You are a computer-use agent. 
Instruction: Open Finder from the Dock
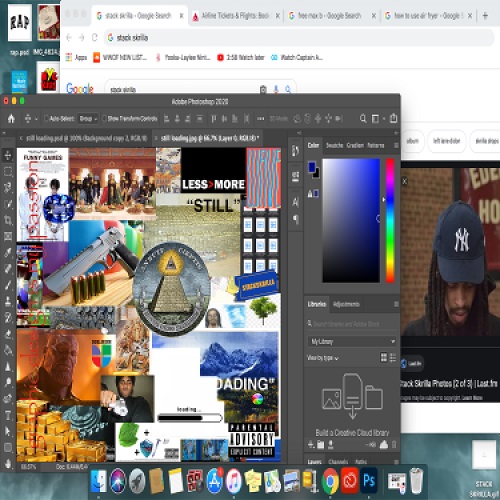[x=99, y=481]
